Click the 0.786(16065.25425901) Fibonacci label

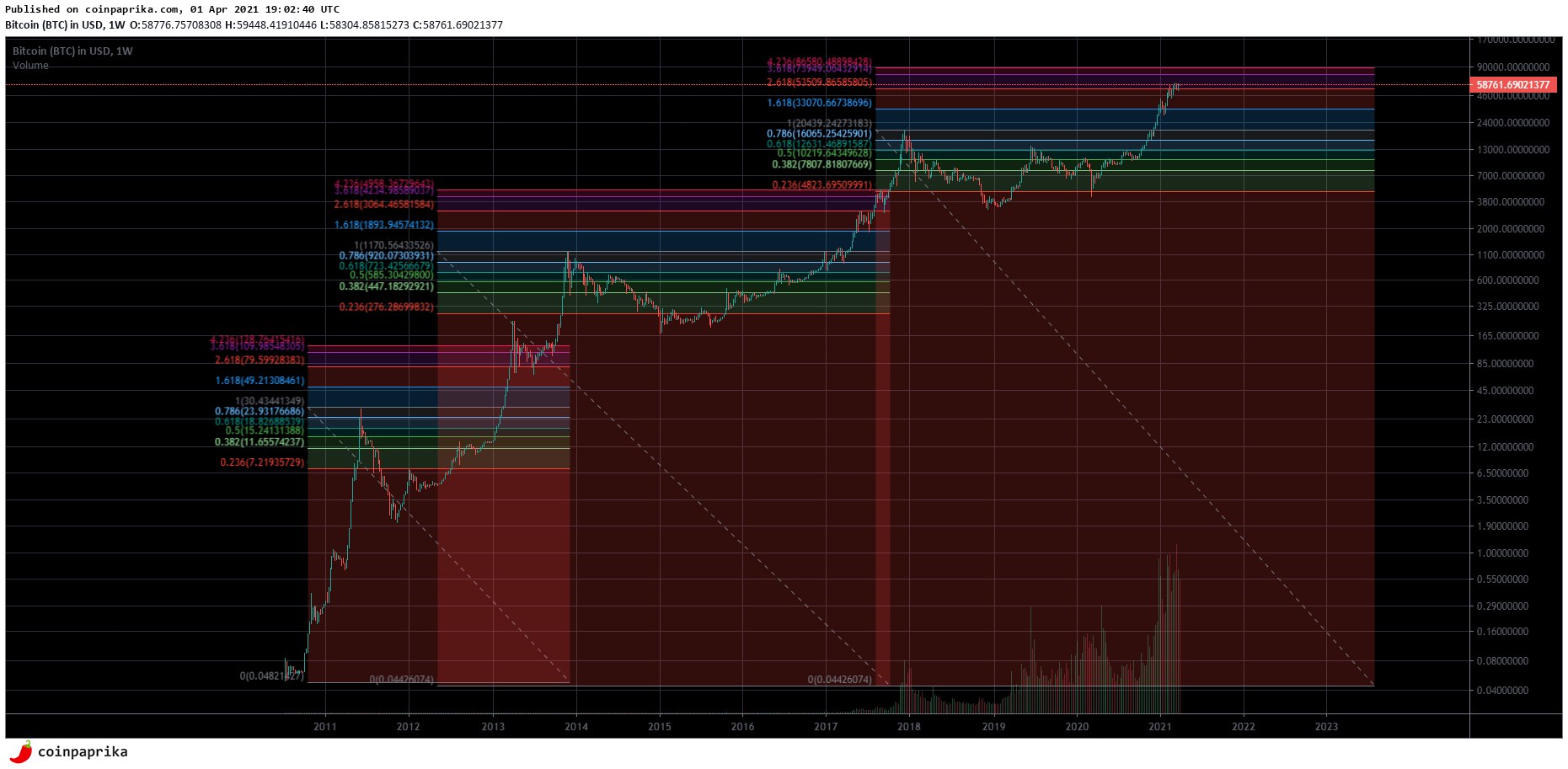[819, 134]
